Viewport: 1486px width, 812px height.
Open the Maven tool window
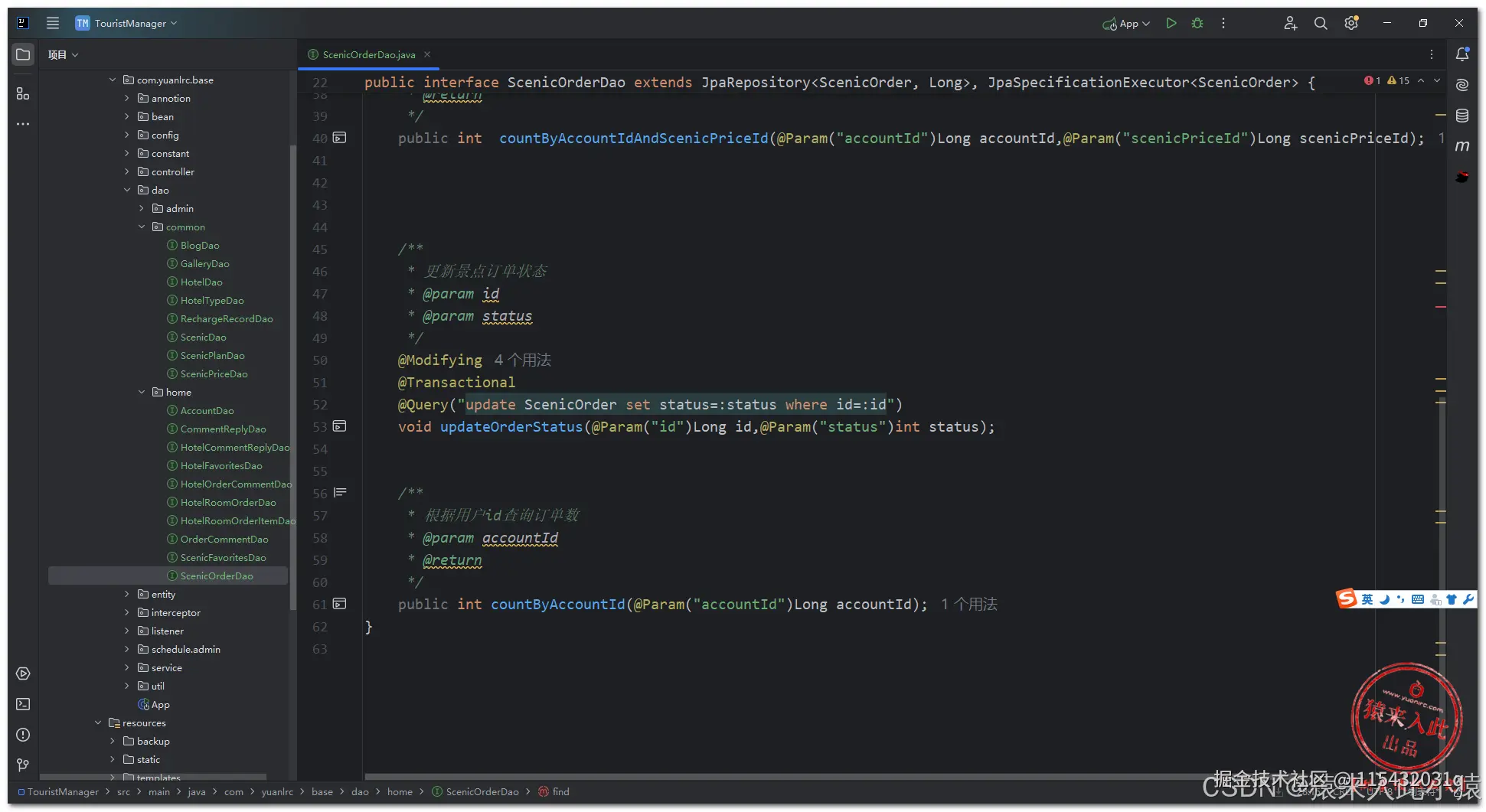pyautogui.click(x=1462, y=145)
